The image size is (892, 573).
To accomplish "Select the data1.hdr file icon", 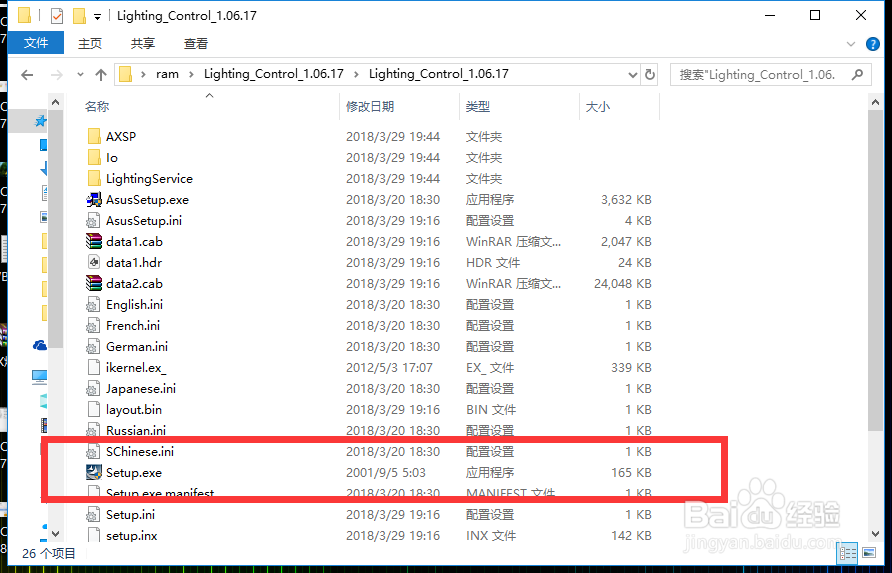I will tap(94, 262).
